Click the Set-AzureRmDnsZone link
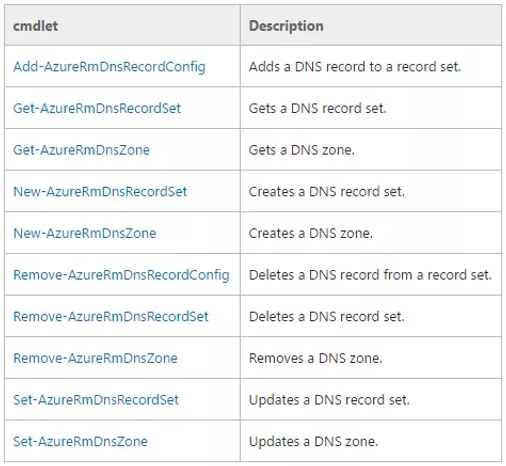This screenshot has width=506, height=466. click(x=80, y=442)
